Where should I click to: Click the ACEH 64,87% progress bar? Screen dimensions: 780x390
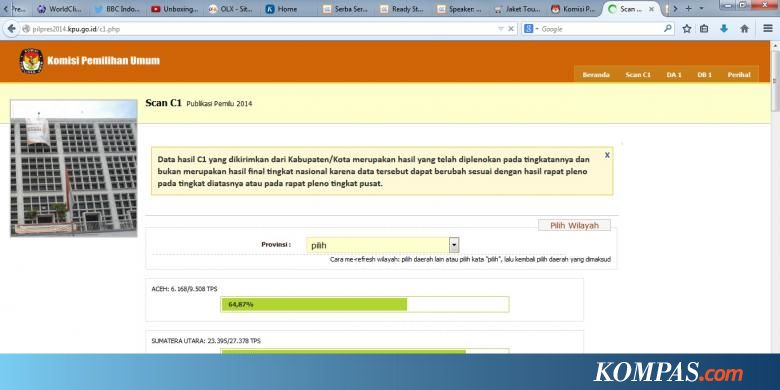coord(365,304)
